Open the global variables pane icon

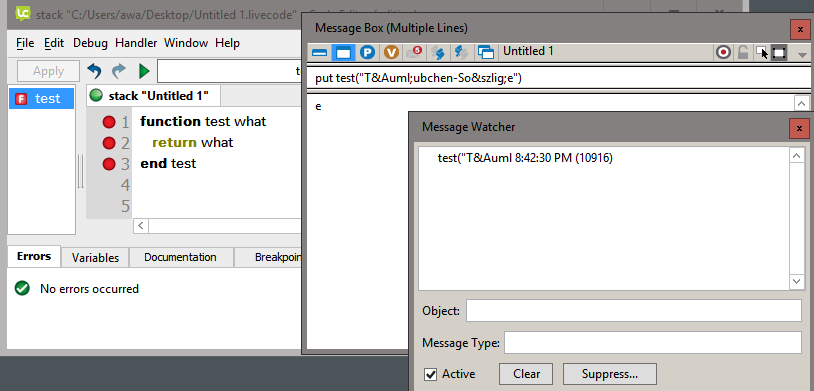click(x=391, y=52)
